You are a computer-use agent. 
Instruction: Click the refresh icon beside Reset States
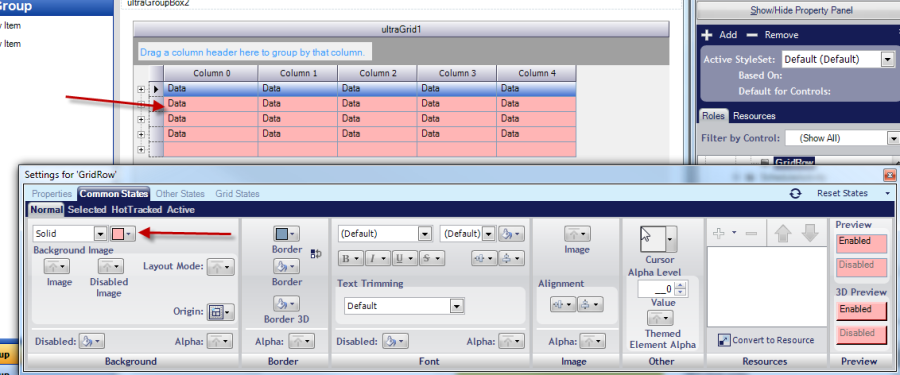point(796,194)
